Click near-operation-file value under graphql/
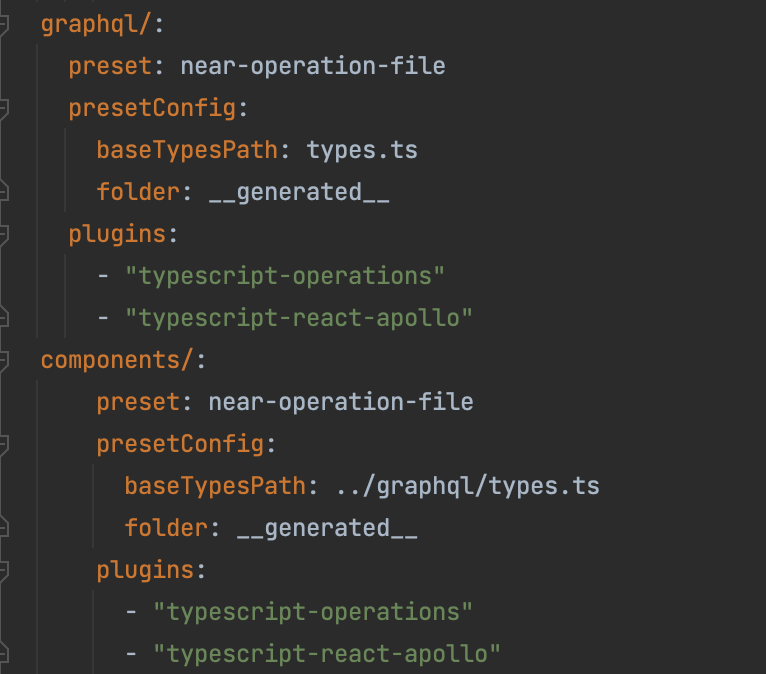The image size is (766, 674). [313, 66]
